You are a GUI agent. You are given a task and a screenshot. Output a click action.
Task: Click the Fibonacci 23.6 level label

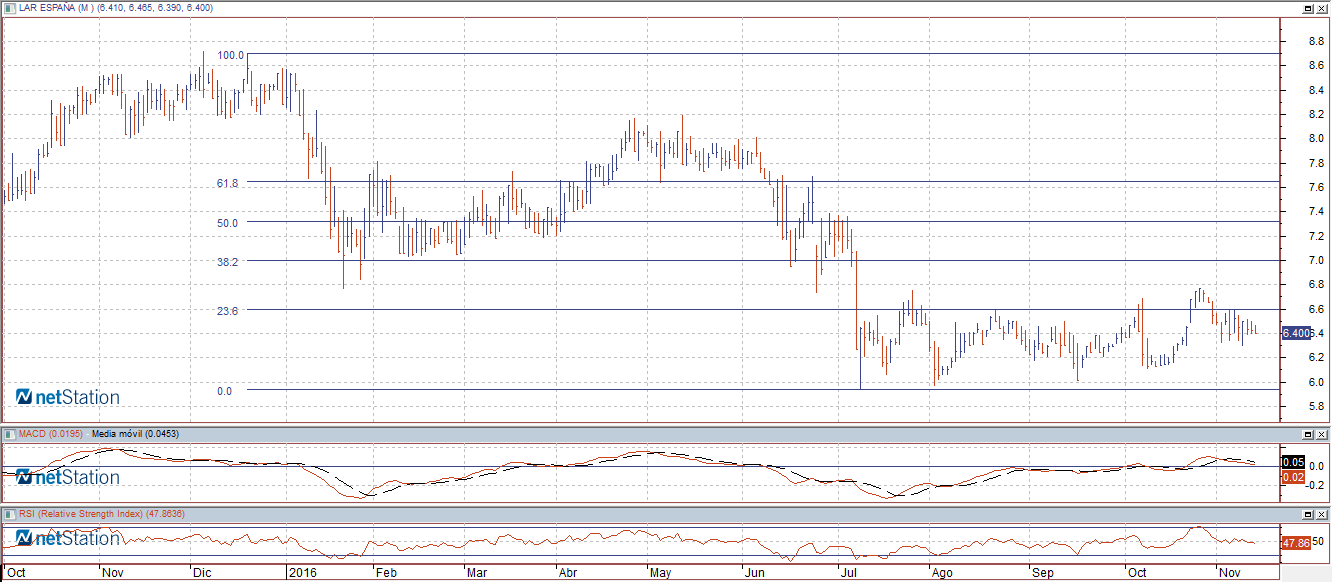227,311
